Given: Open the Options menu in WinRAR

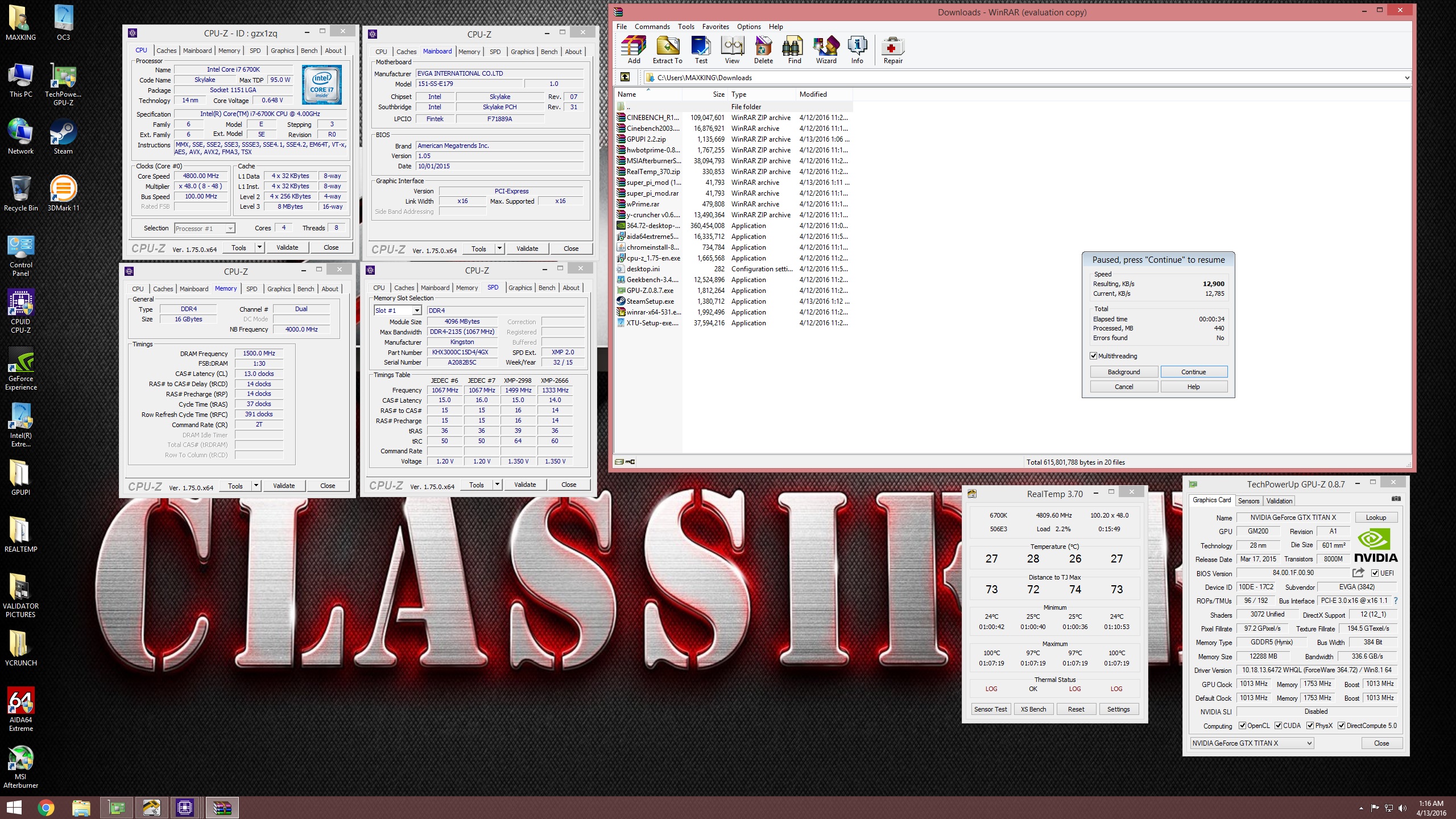Looking at the screenshot, I should [x=748, y=27].
